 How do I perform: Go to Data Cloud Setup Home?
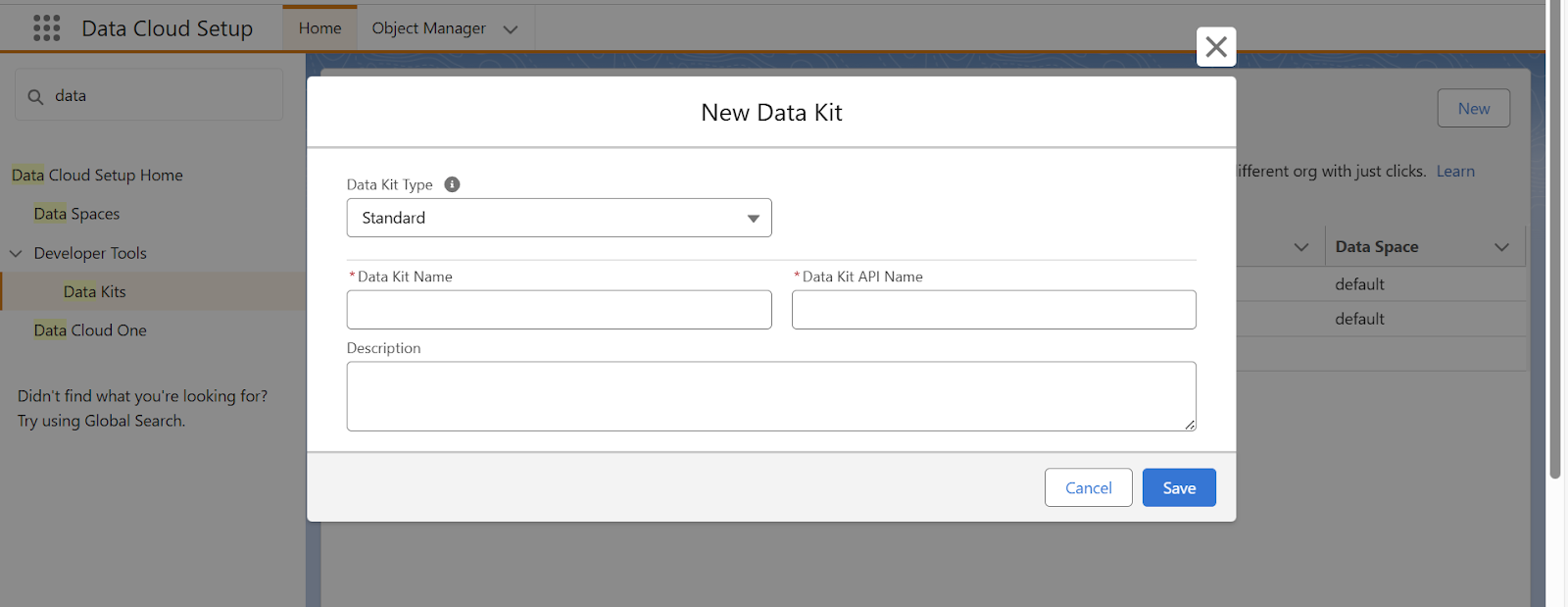[97, 176]
